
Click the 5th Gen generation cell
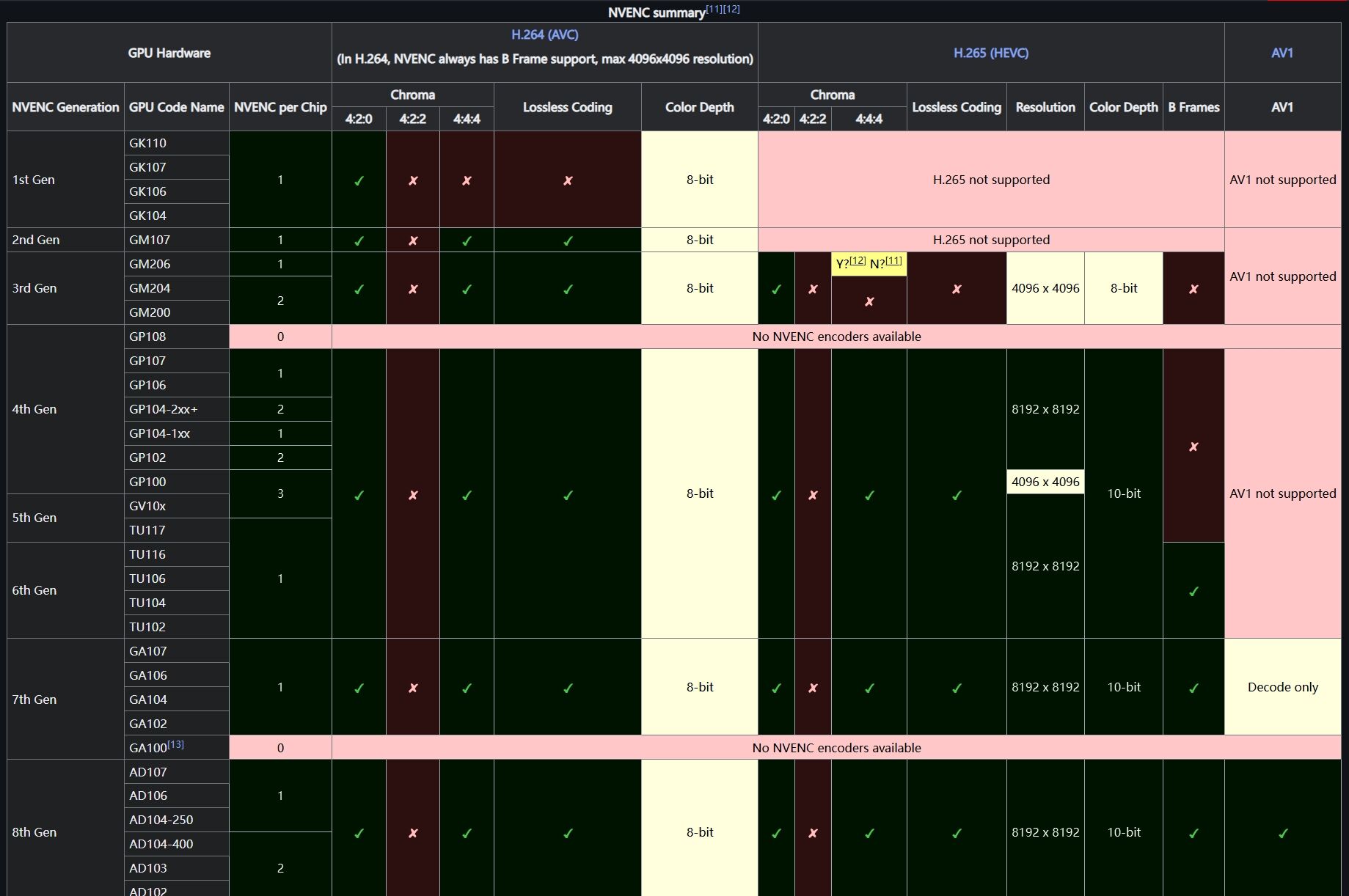point(65,518)
